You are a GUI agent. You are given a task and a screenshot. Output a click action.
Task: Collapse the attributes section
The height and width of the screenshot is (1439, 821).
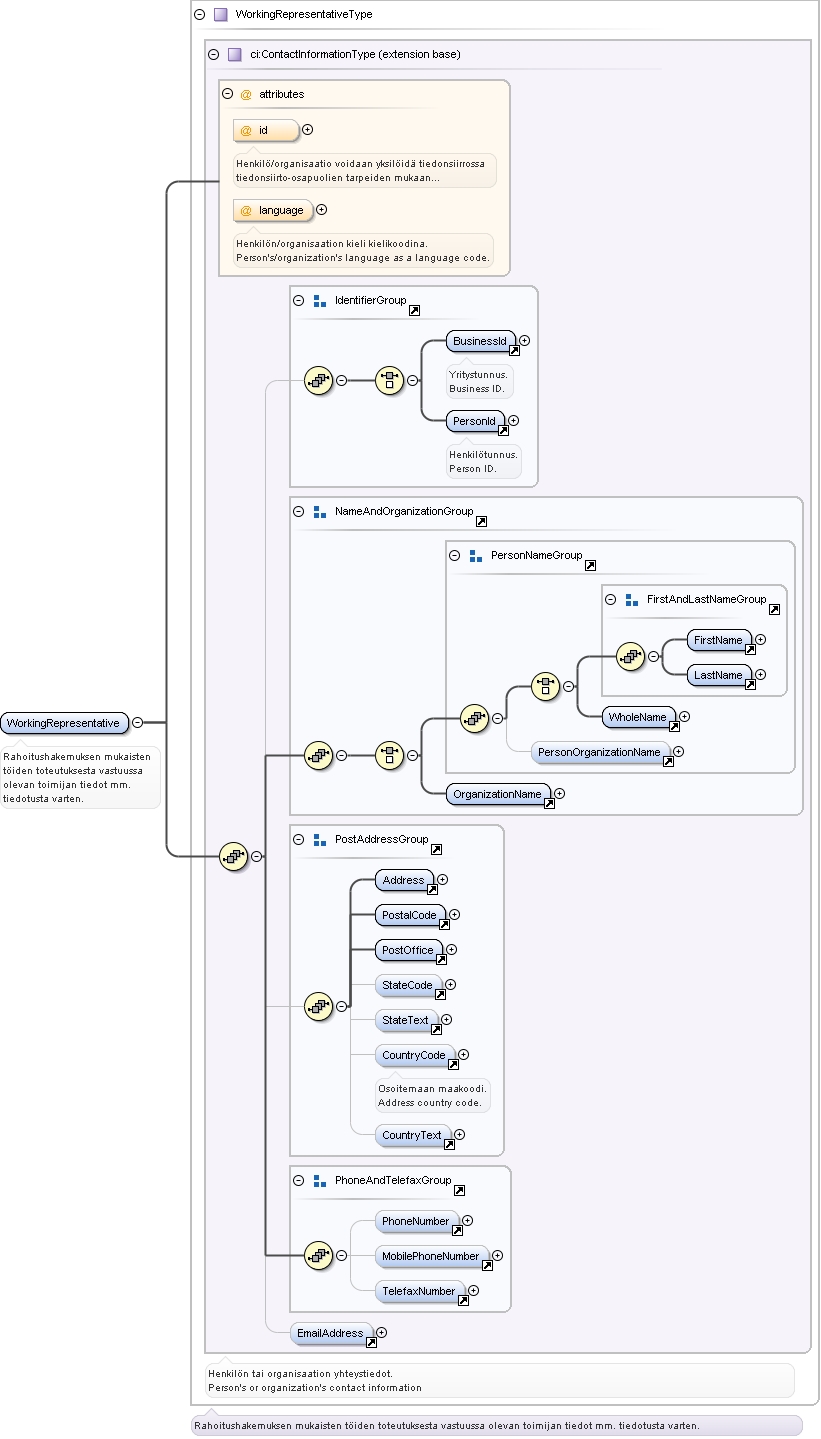pyautogui.click(x=228, y=94)
